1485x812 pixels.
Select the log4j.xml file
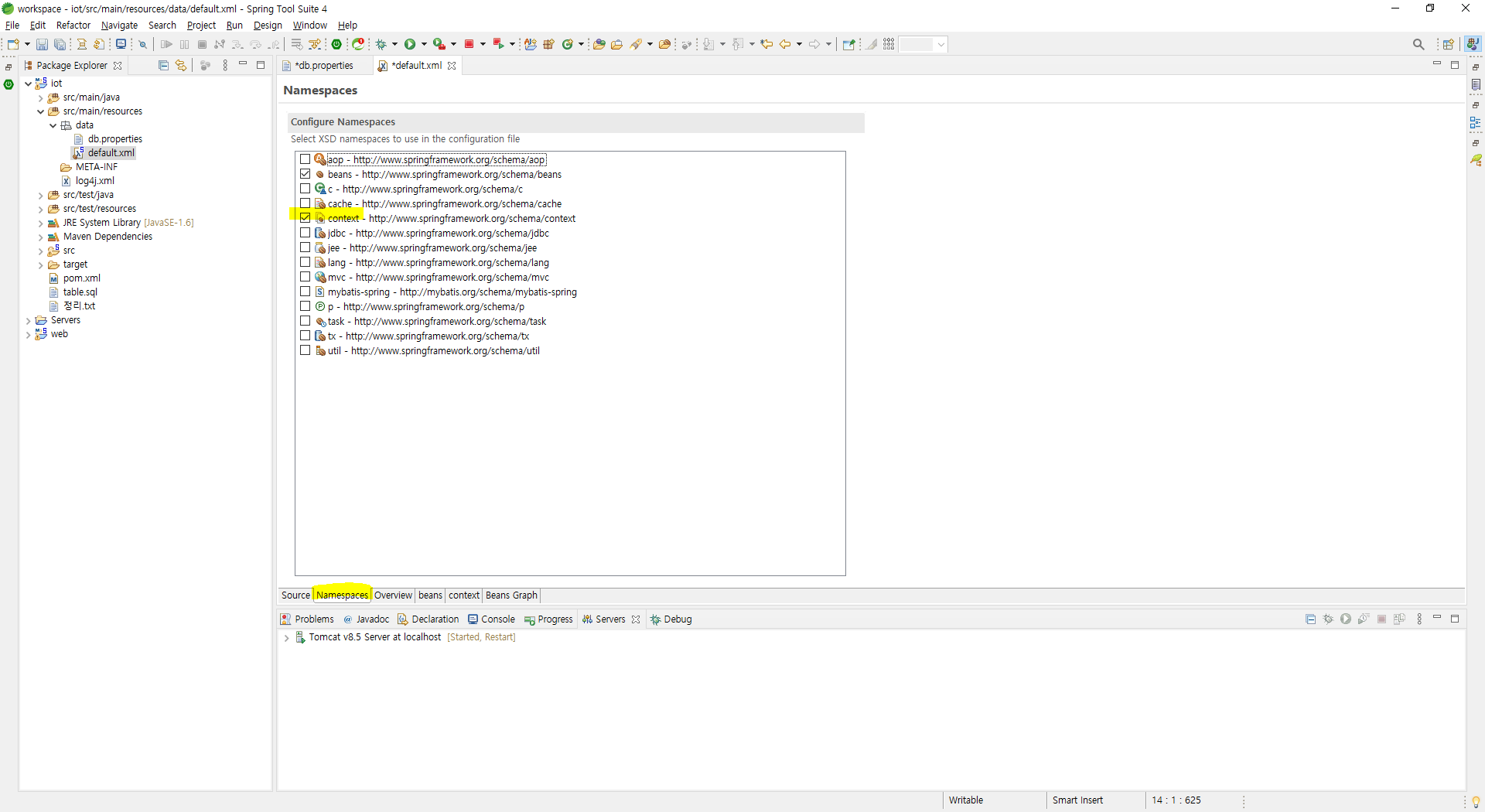(94, 181)
